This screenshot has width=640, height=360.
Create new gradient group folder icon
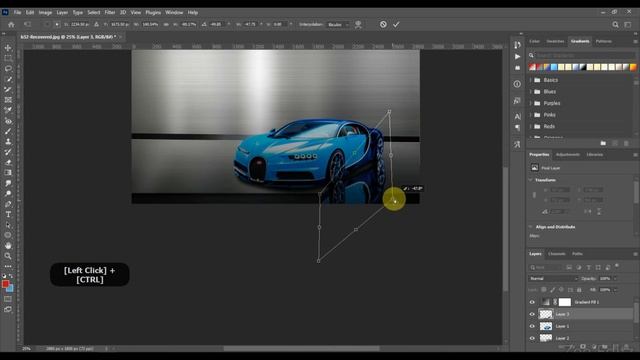[603, 143]
